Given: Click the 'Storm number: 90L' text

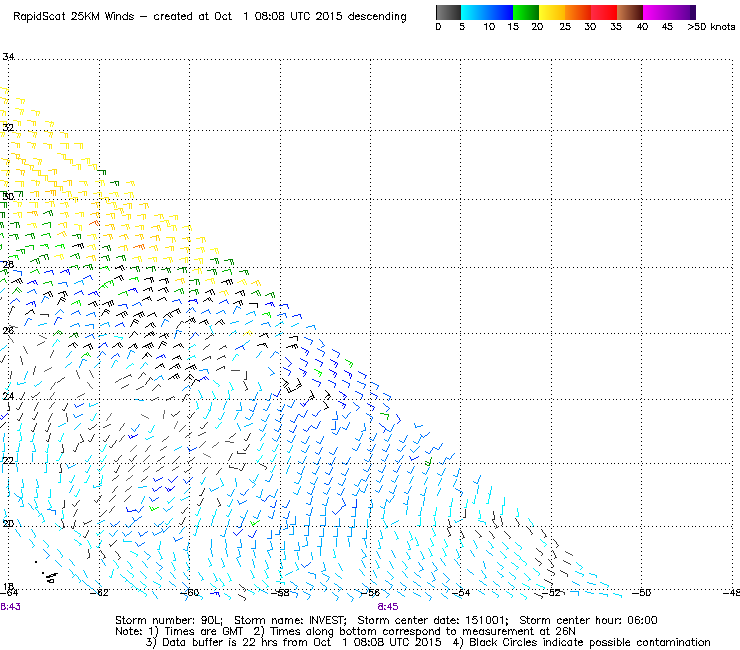Looking at the screenshot, I should click(169, 620).
